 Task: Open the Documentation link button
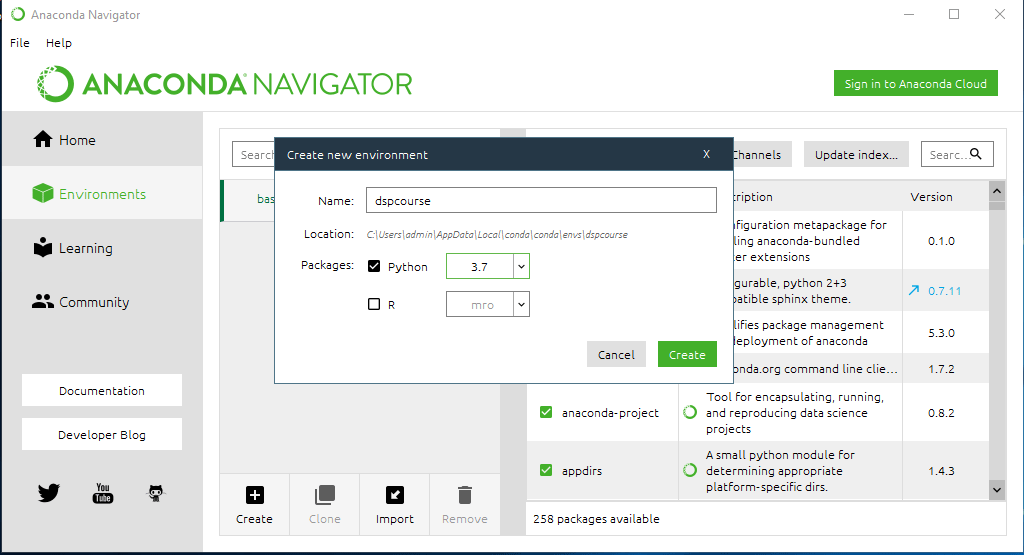[102, 390]
